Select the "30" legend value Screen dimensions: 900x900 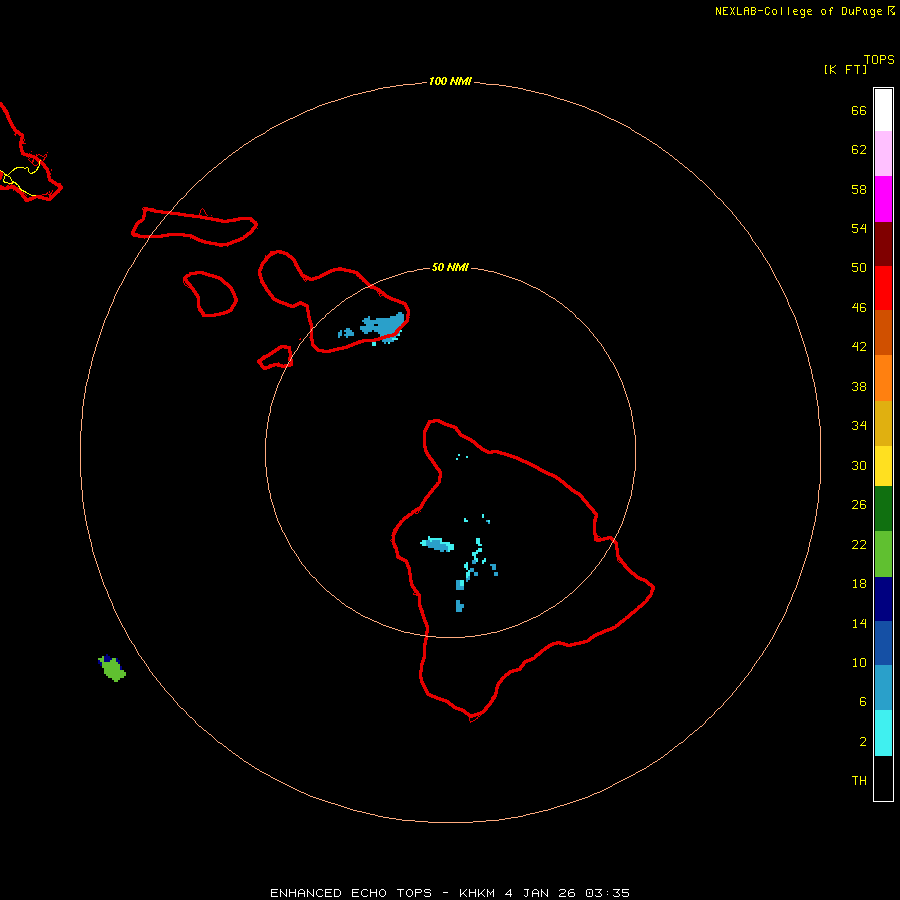coord(859,465)
